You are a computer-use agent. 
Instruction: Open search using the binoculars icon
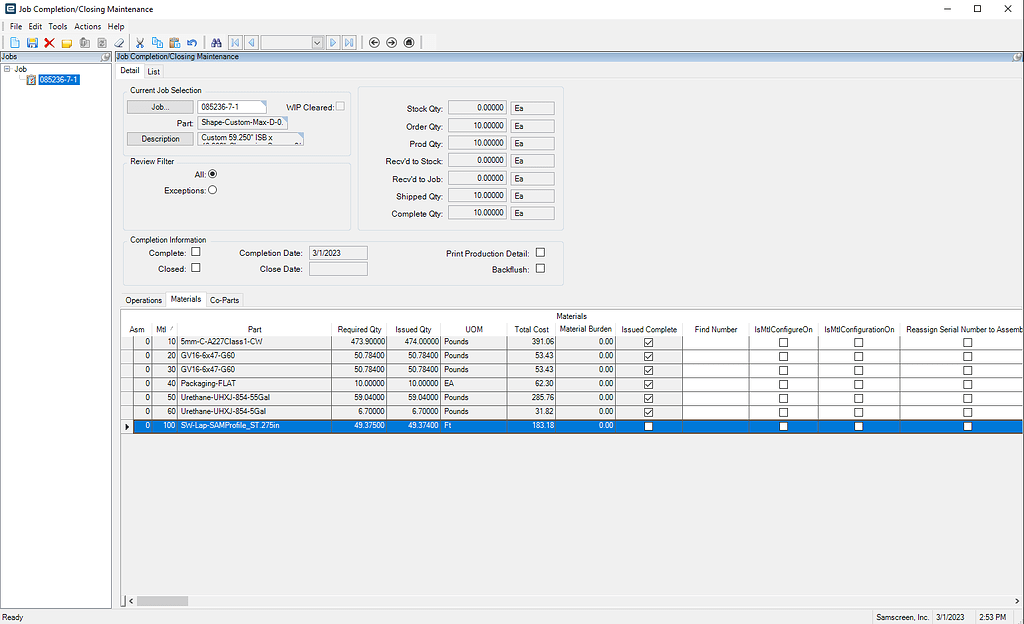pyautogui.click(x=216, y=42)
